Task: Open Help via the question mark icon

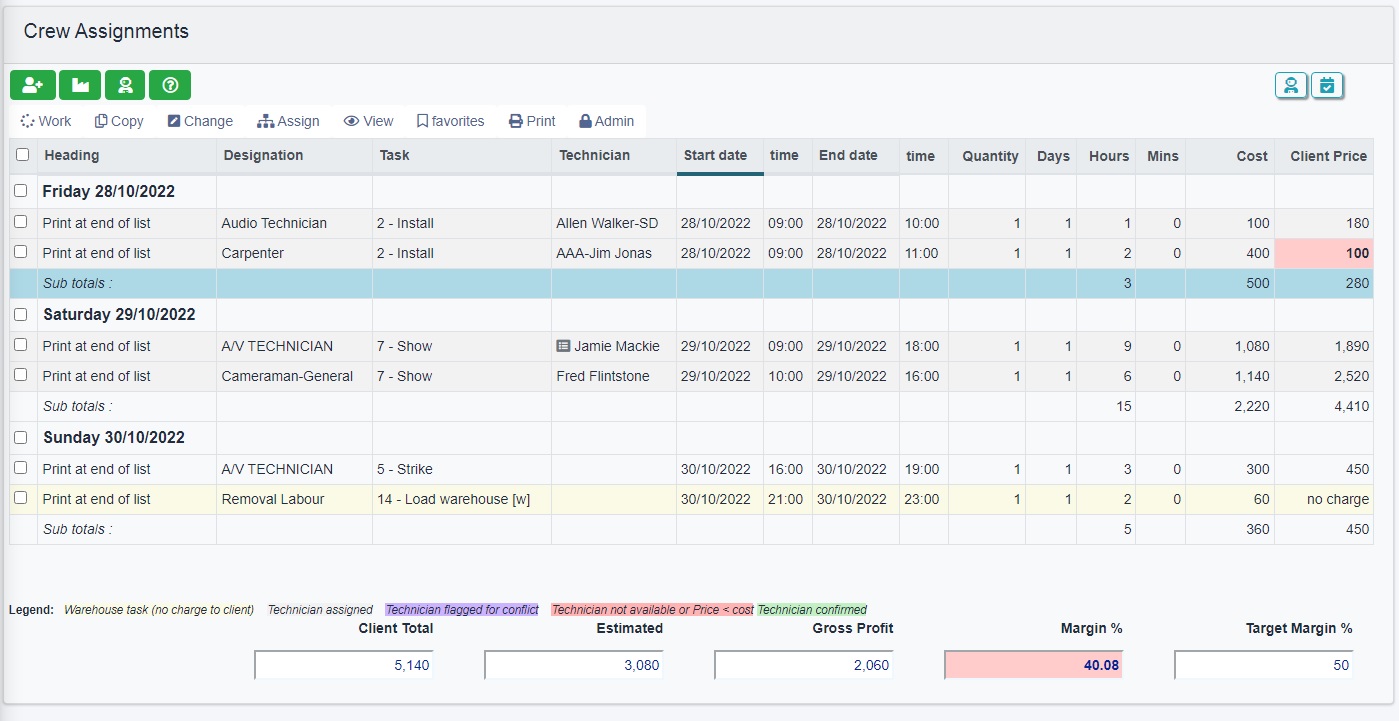Action: point(169,85)
